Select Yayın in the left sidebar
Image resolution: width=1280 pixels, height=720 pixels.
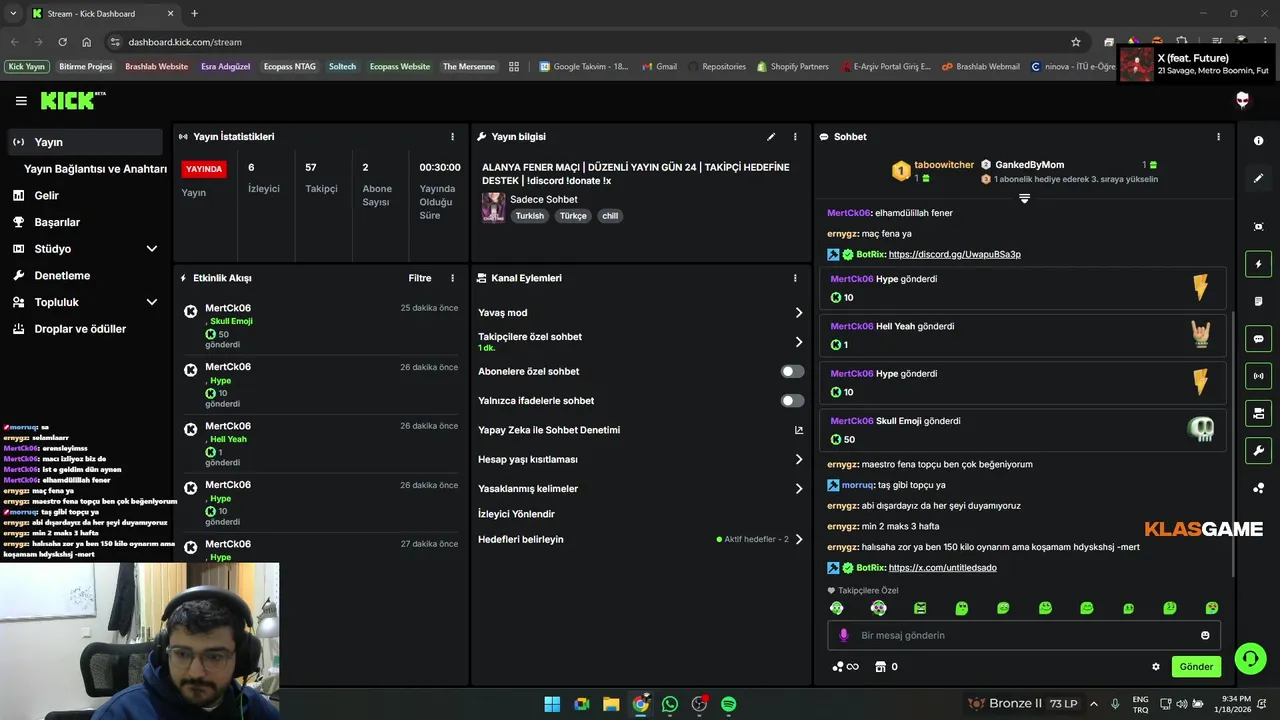pos(85,142)
